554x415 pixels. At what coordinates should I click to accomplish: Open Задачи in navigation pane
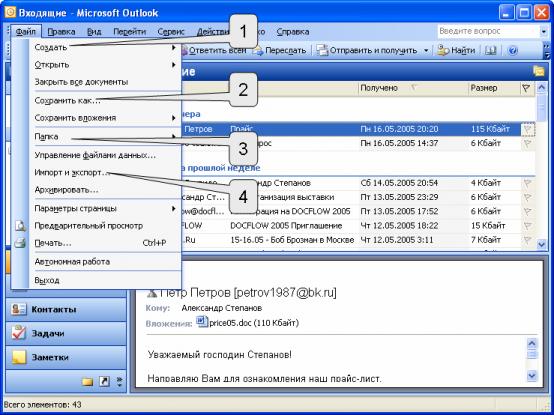(x=66, y=333)
